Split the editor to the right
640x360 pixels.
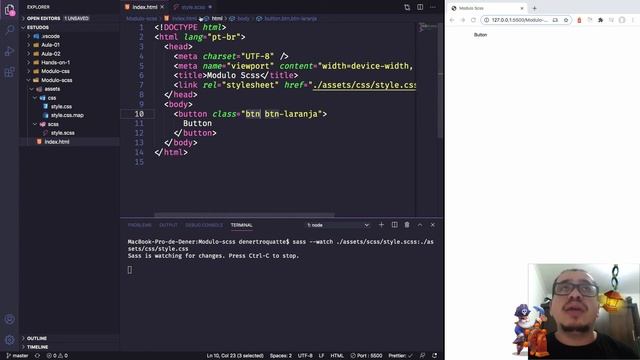pyautogui.click(x=420, y=7)
